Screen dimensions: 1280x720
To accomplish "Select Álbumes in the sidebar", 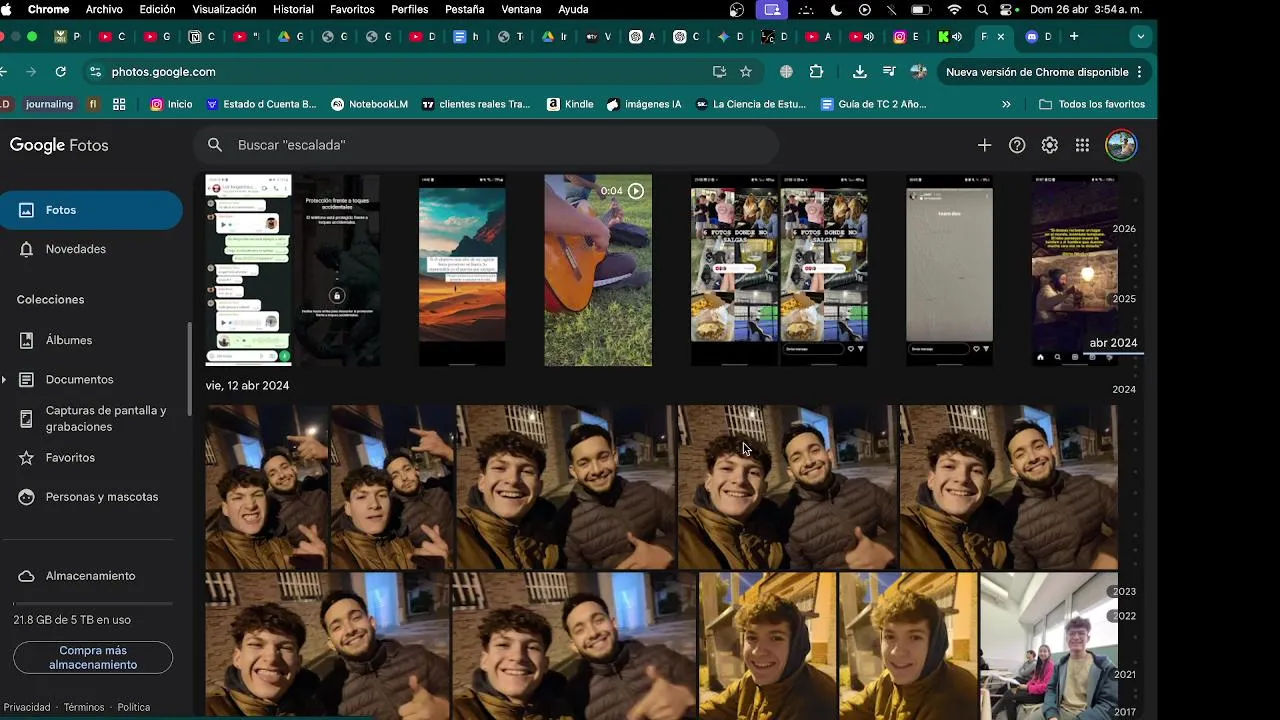I will click(69, 340).
